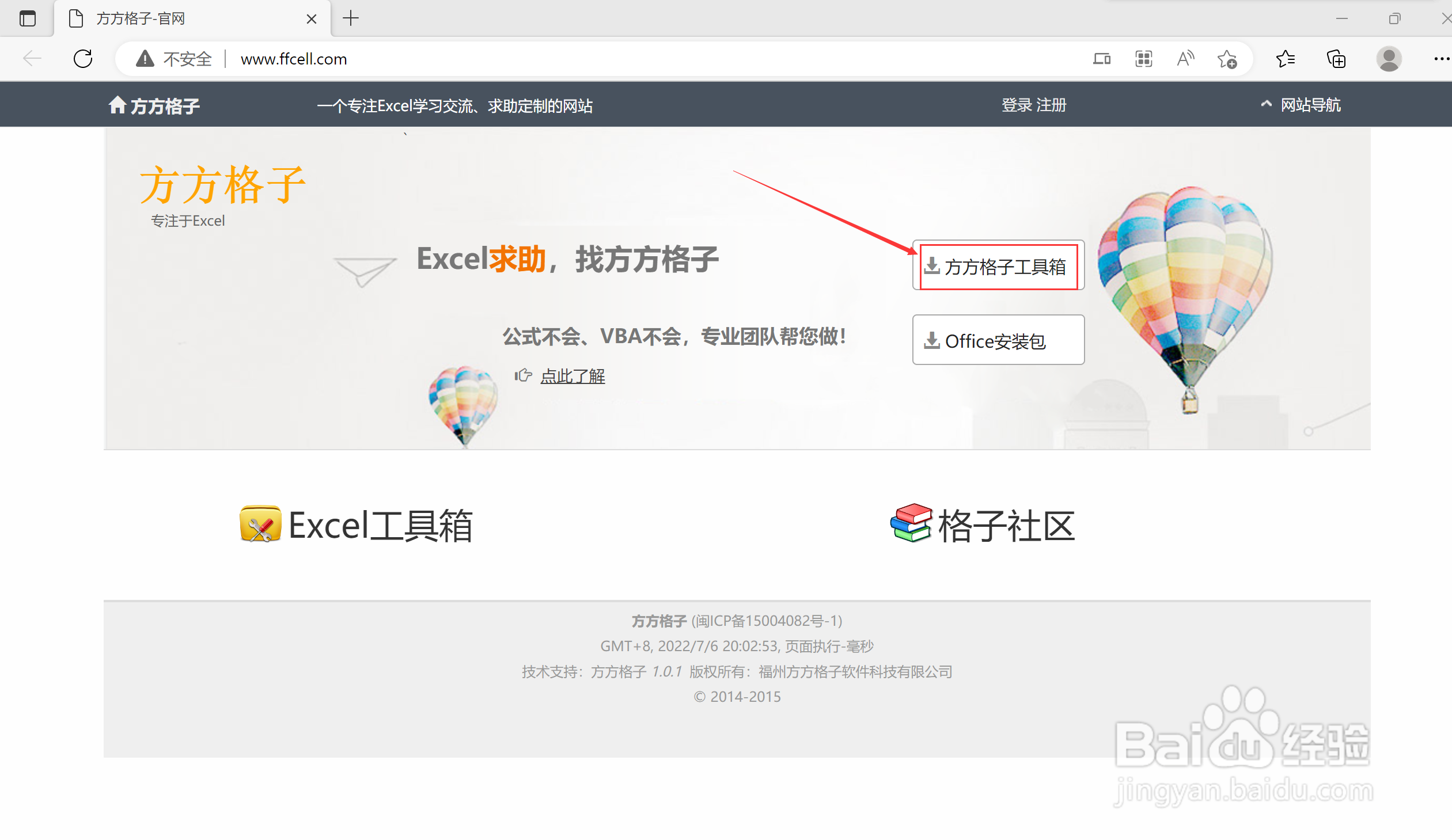Click the pointing hand icon beside 点此了解
The width and height of the screenshot is (1452, 840).
(522, 375)
